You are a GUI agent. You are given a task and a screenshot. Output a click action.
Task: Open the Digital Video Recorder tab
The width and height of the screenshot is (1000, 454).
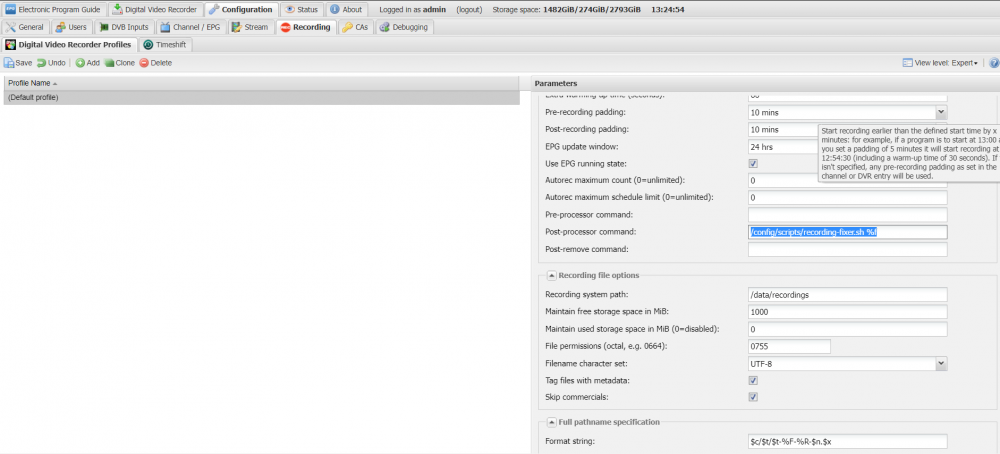click(x=156, y=10)
